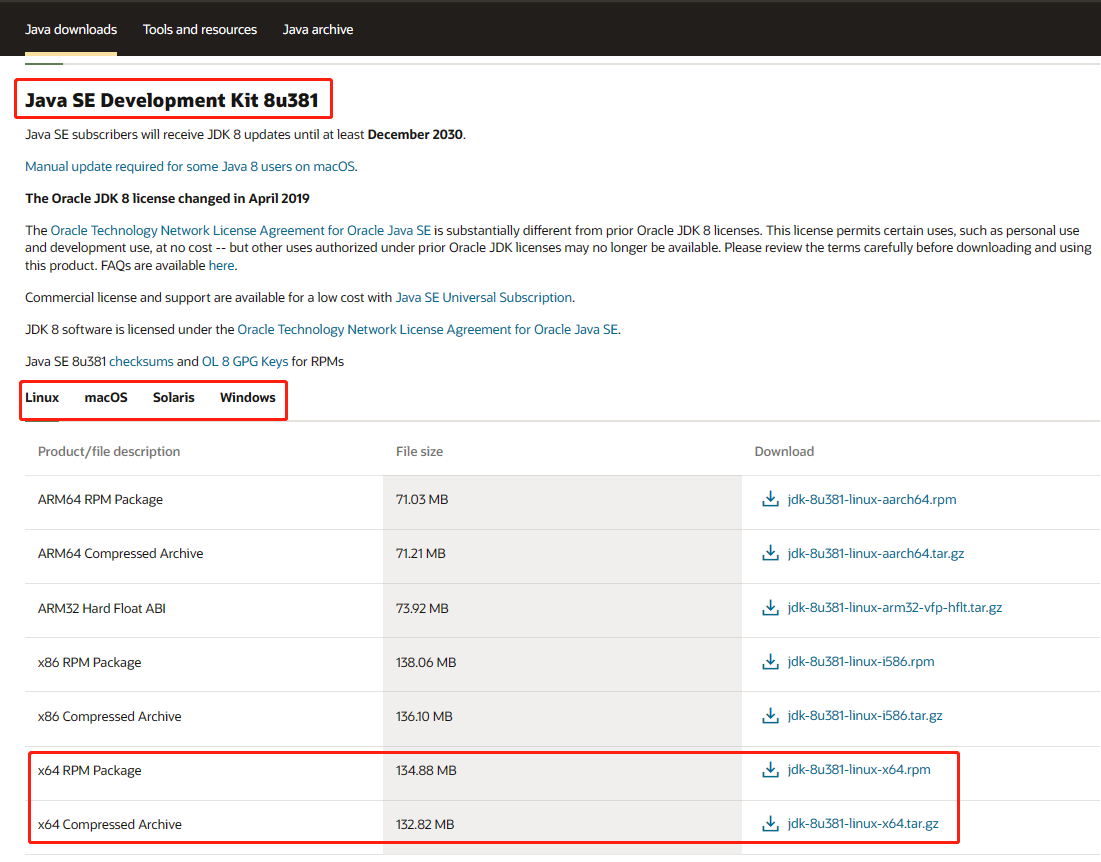The height and width of the screenshot is (862, 1101).
Task: Select the Windows platform tab
Action: (248, 397)
